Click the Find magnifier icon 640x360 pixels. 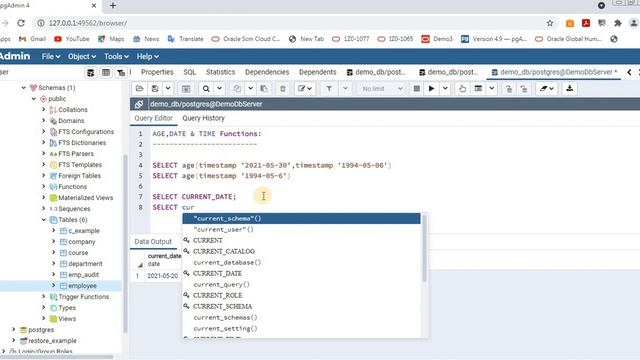[206, 89]
